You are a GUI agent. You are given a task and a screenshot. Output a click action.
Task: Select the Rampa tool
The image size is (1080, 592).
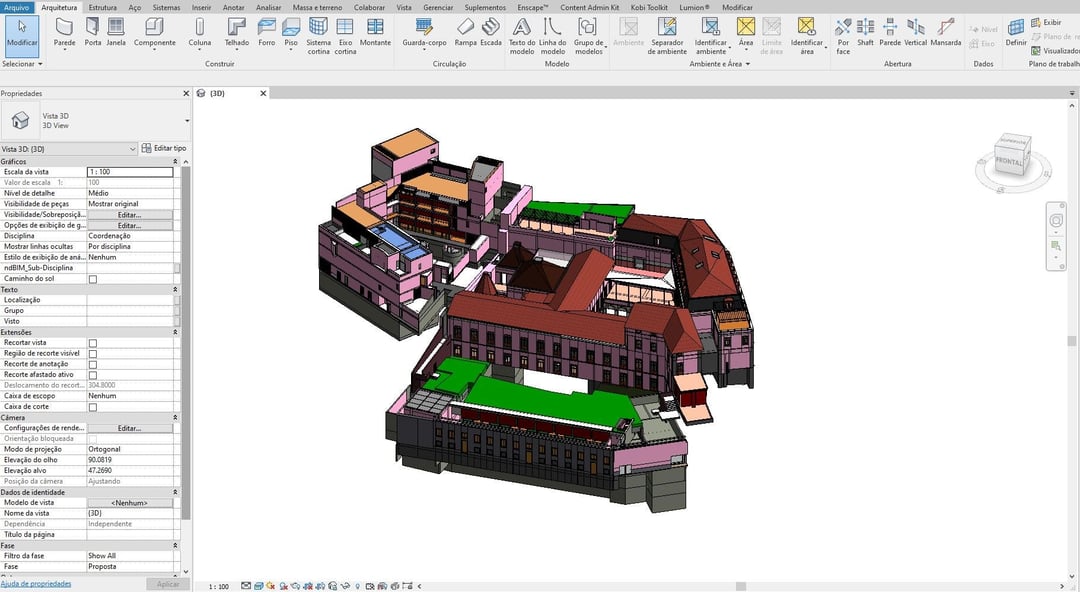(466, 33)
